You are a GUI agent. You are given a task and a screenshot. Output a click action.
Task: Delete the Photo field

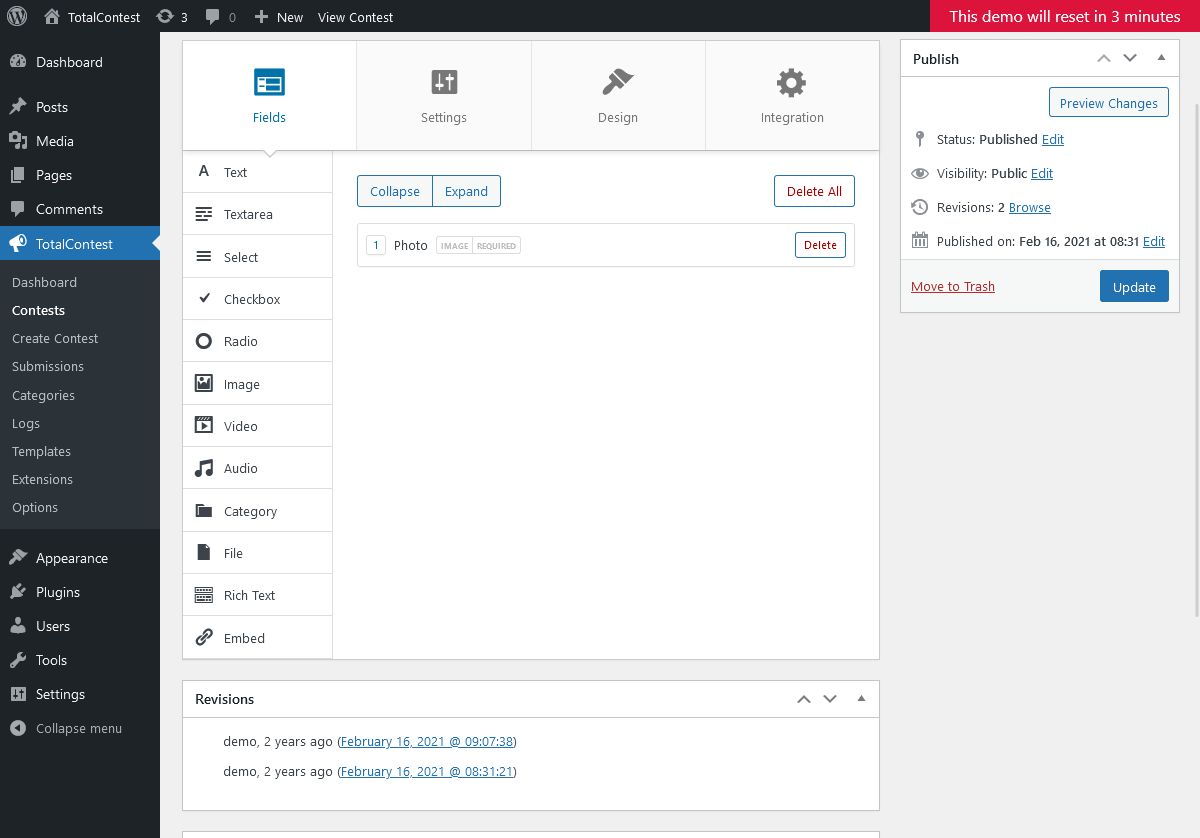tap(820, 245)
